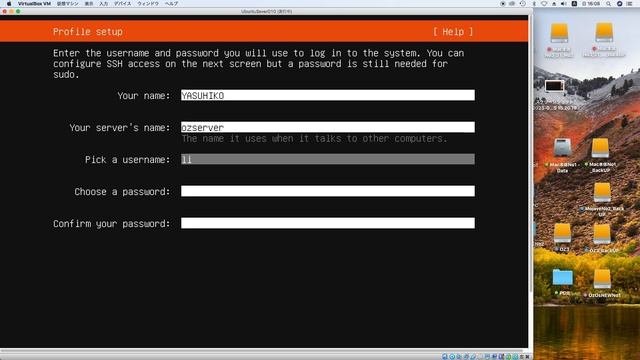The width and height of the screenshot is (640, 360).
Task: Open the Apple menu
Action: coord(9,3)
